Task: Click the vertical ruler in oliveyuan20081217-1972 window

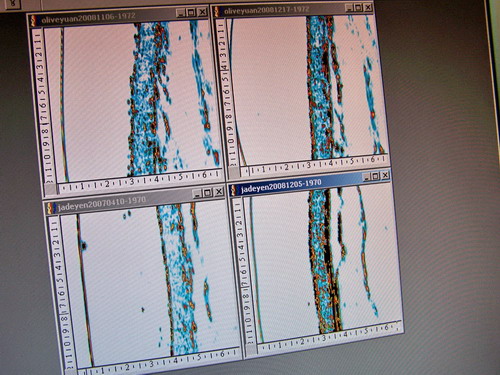Action: (227, 92)
